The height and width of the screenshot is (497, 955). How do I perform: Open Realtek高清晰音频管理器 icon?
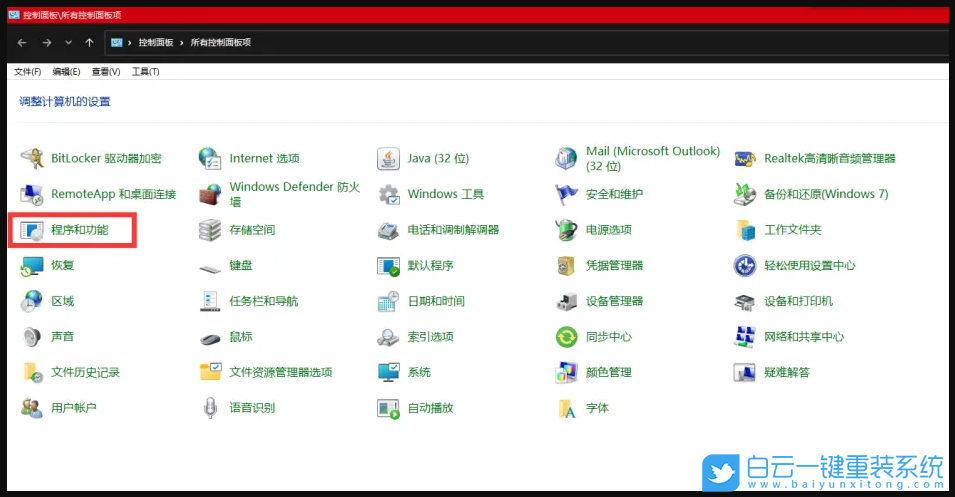pyautogui.click(x=745, y=158)
